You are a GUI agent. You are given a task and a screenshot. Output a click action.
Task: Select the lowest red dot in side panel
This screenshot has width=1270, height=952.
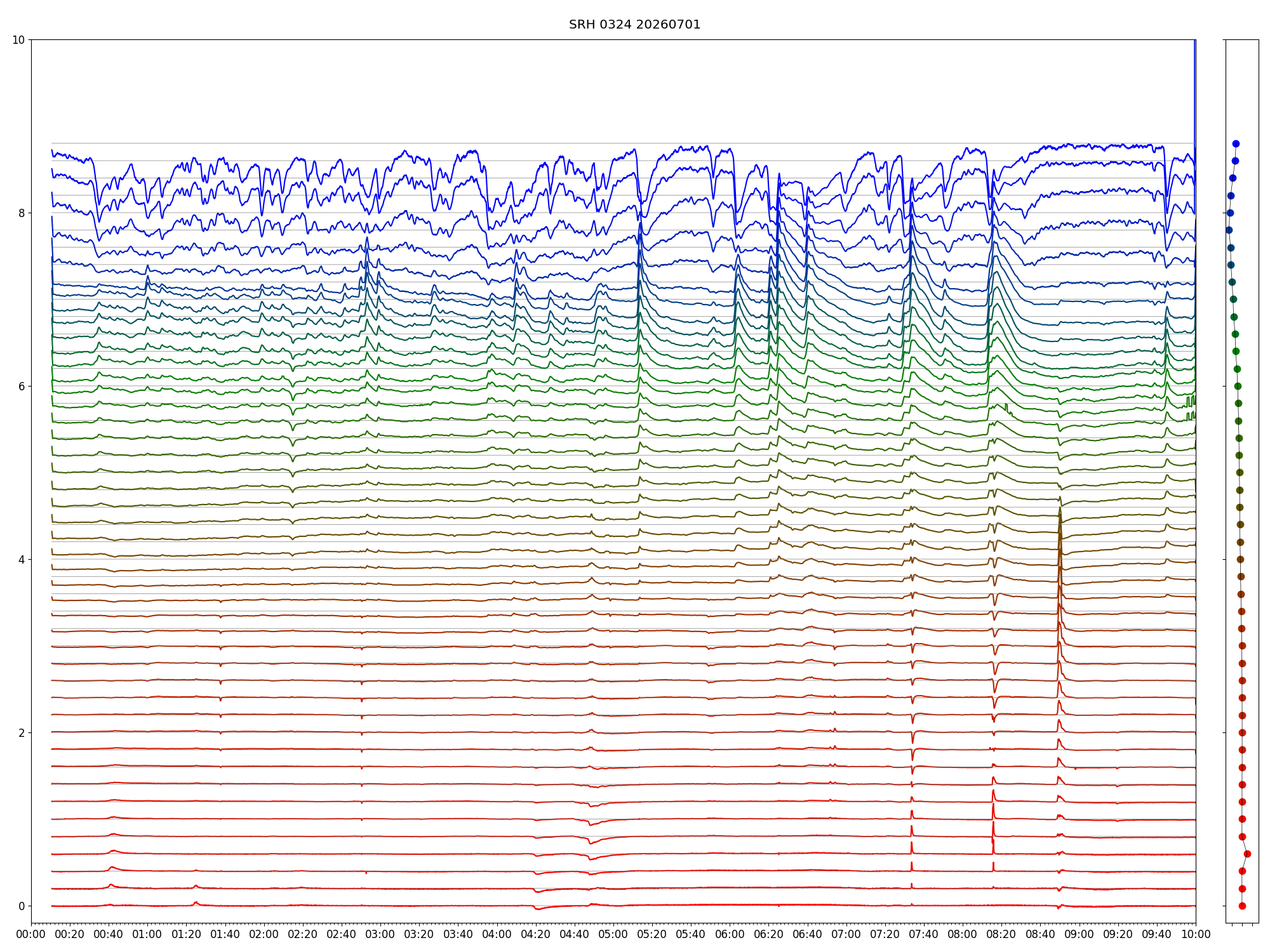tap(1242, 906)
